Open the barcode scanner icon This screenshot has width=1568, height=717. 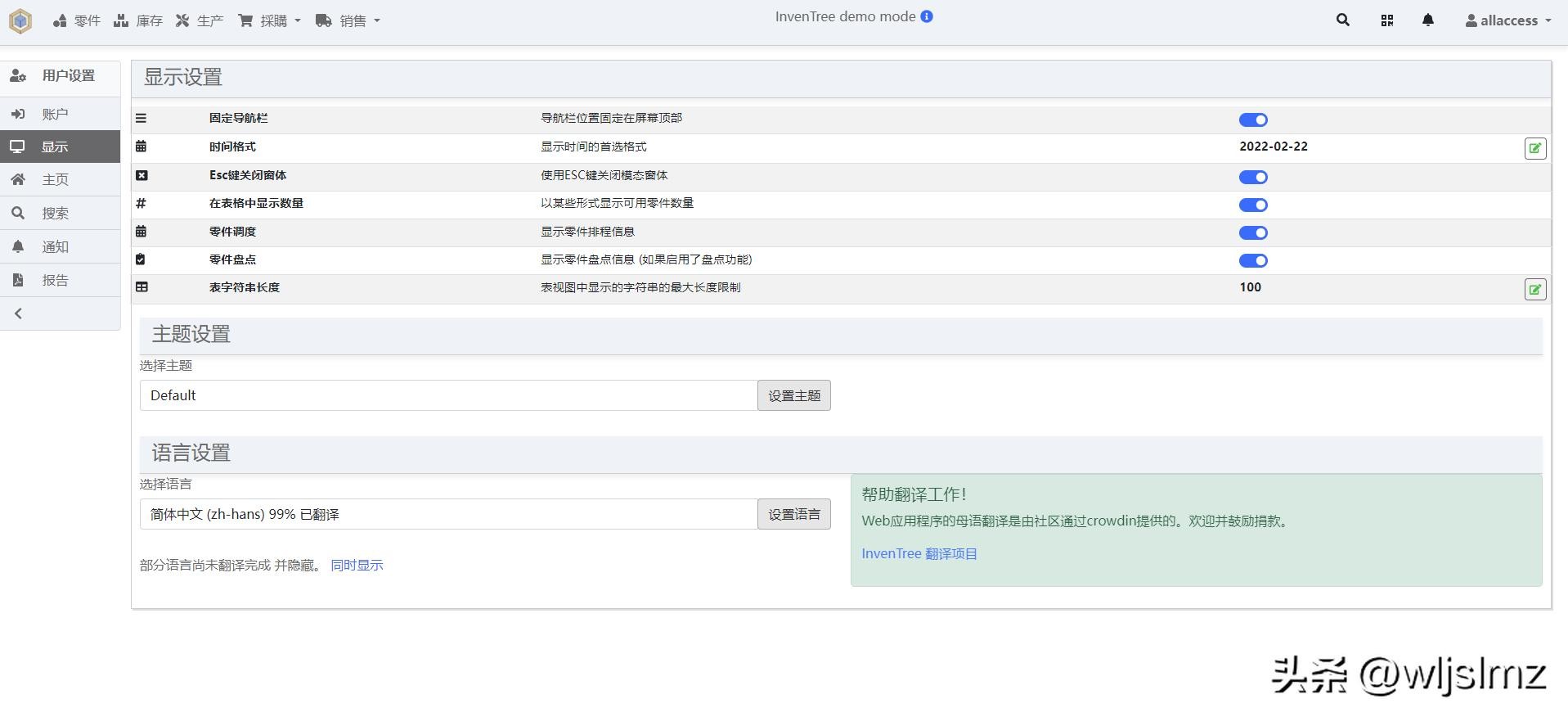click(x=1386, y=20)
